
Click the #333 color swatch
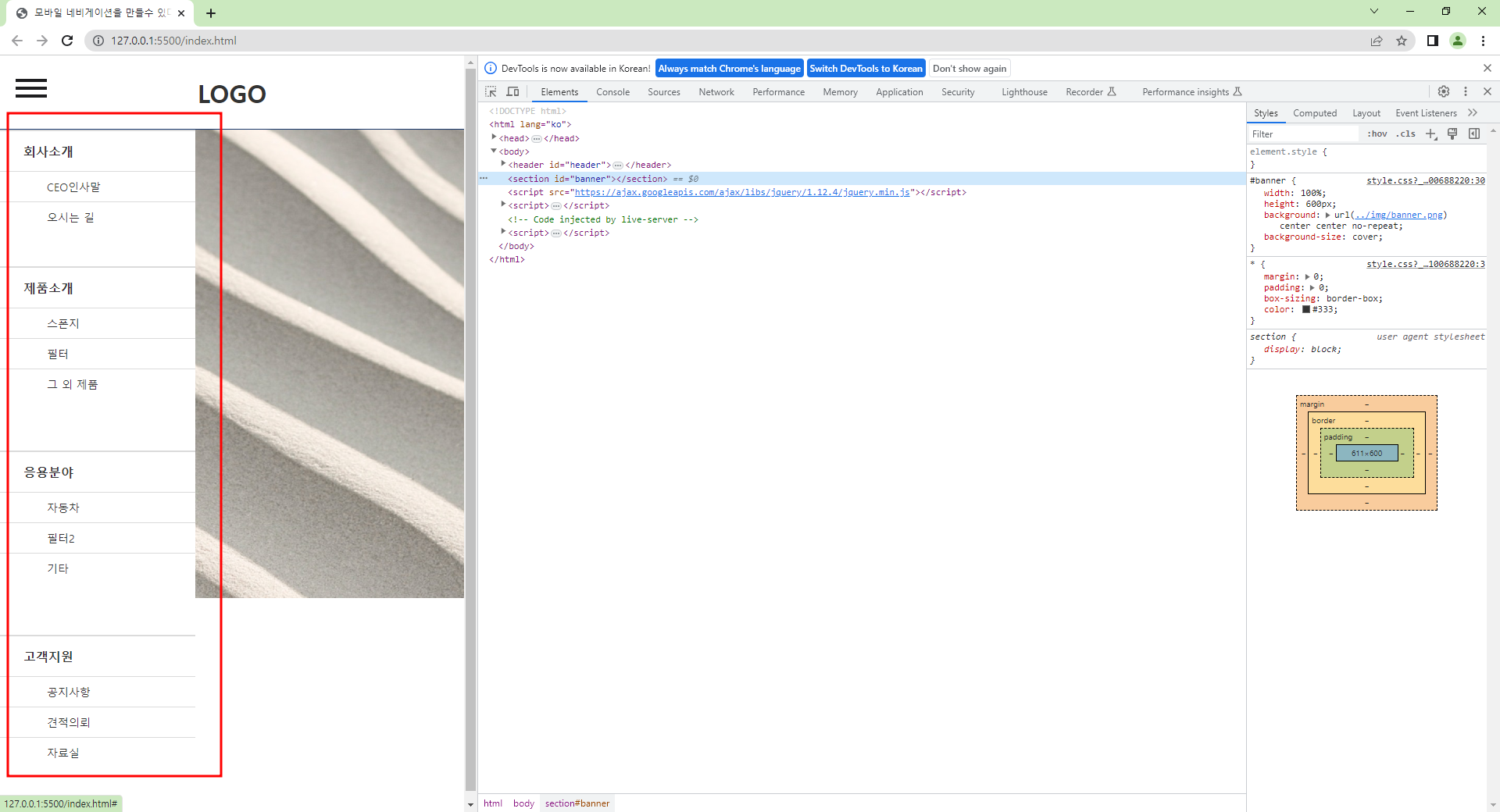[1306, 310]
